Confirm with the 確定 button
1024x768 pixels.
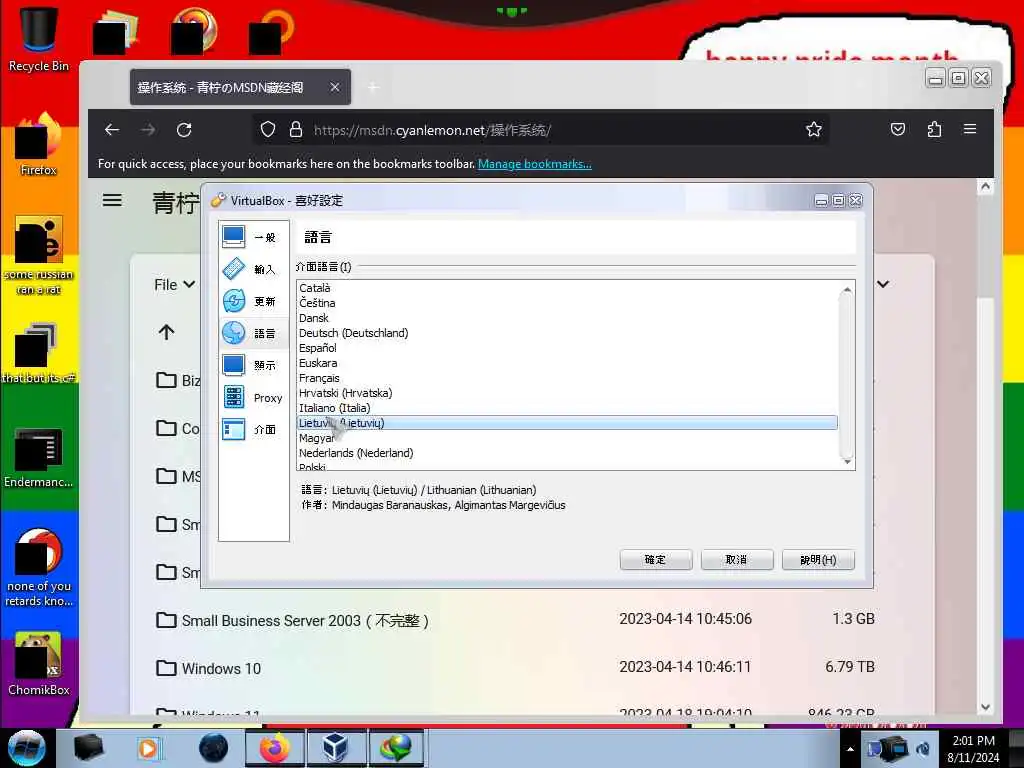(656, 560)
